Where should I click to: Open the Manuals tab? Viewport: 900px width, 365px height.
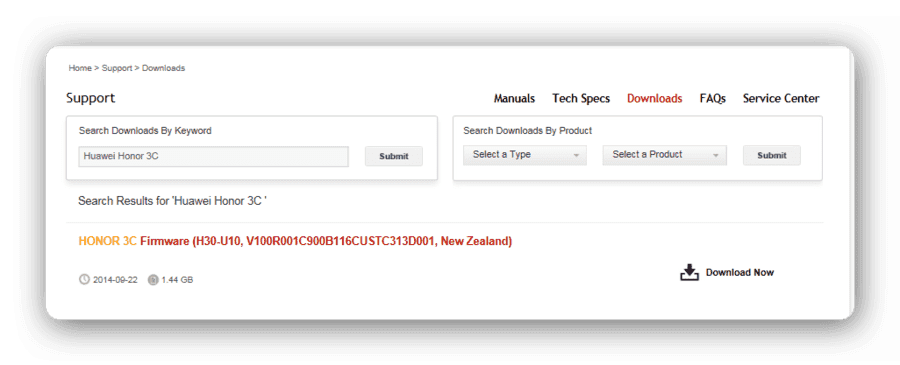pos(514,99)
